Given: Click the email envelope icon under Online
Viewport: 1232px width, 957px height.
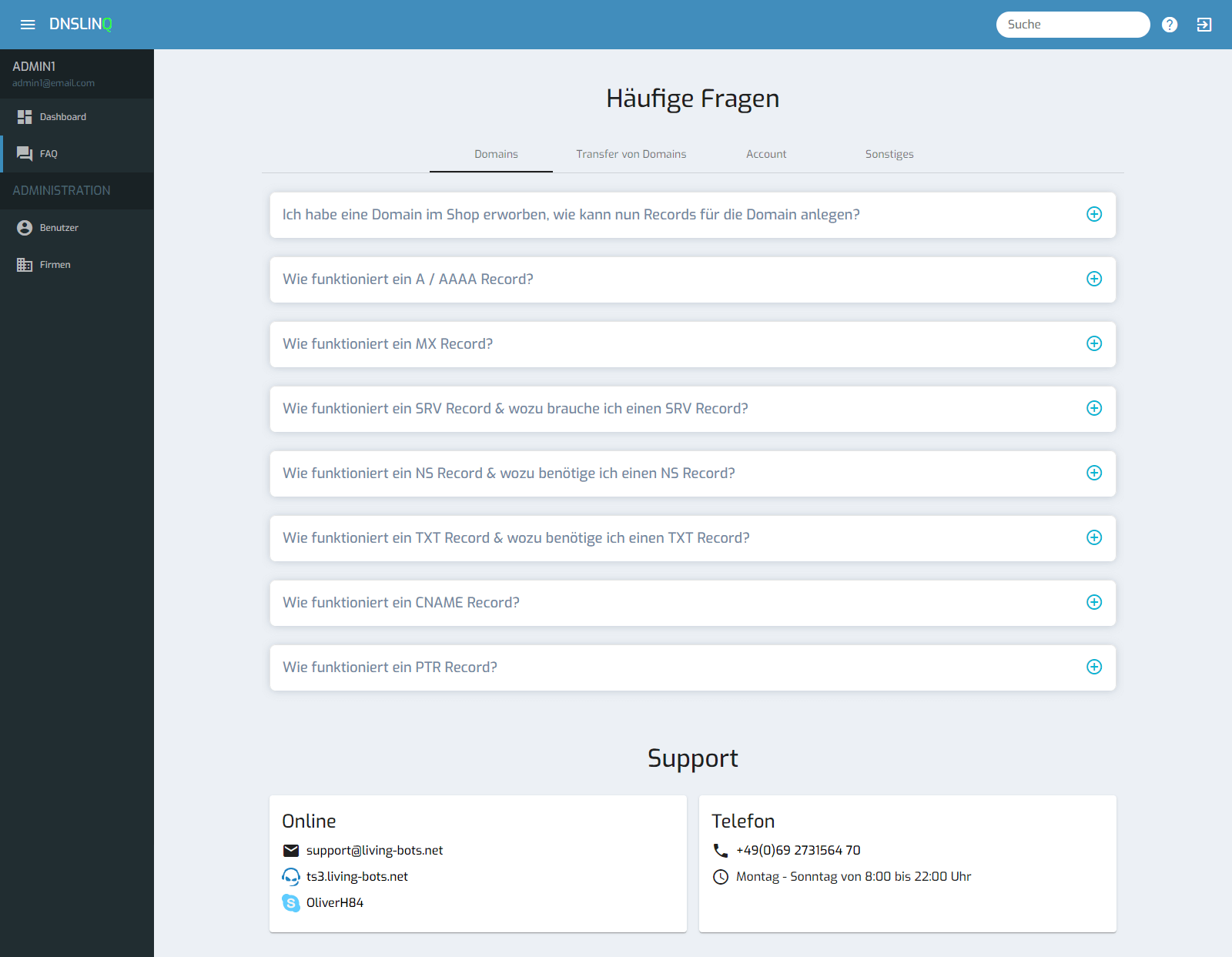Looking at the screenshot, I should (291, 851).
